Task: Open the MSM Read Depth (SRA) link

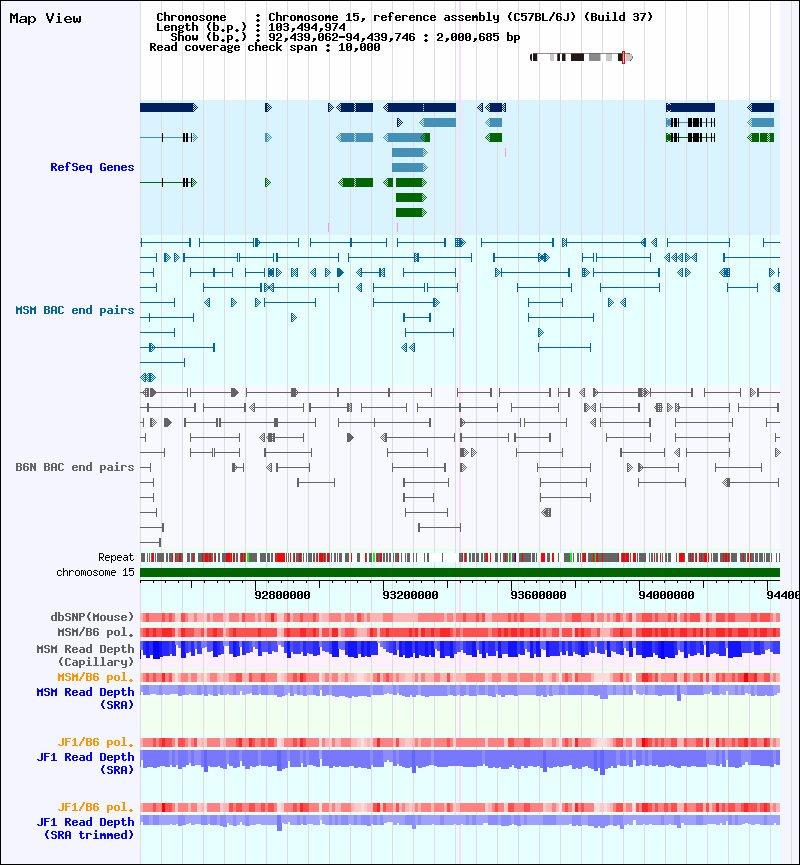Action: [86, 698]
